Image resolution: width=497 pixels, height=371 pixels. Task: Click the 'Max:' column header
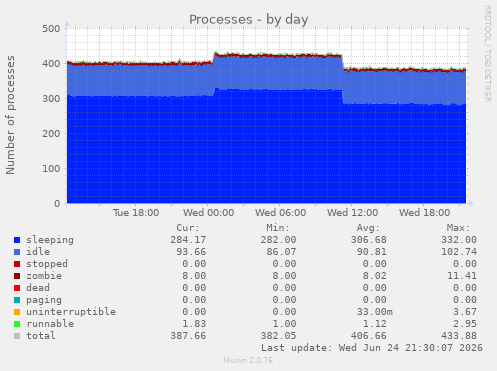458,228
